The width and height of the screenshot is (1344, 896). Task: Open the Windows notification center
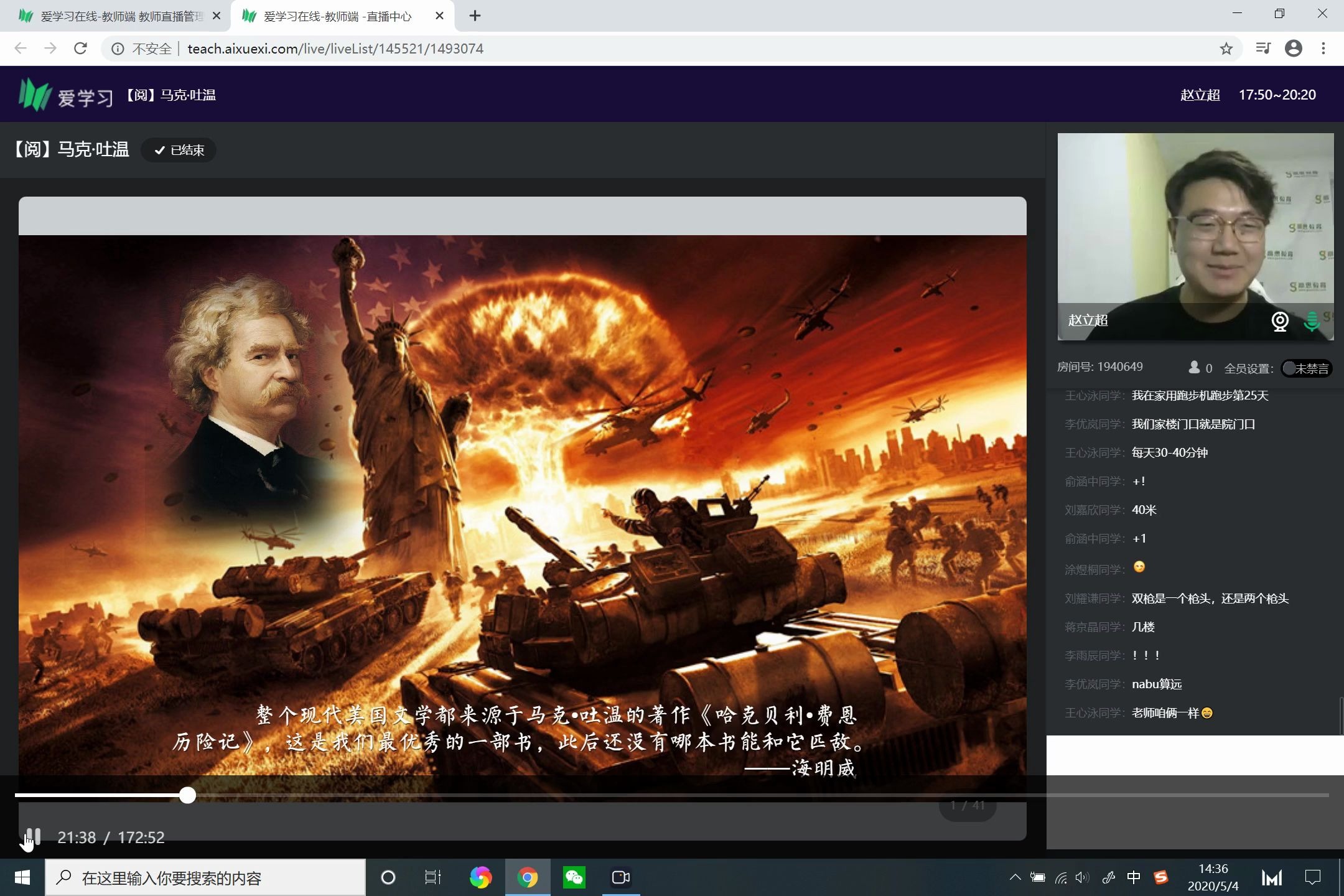(x=1312, y=877)
